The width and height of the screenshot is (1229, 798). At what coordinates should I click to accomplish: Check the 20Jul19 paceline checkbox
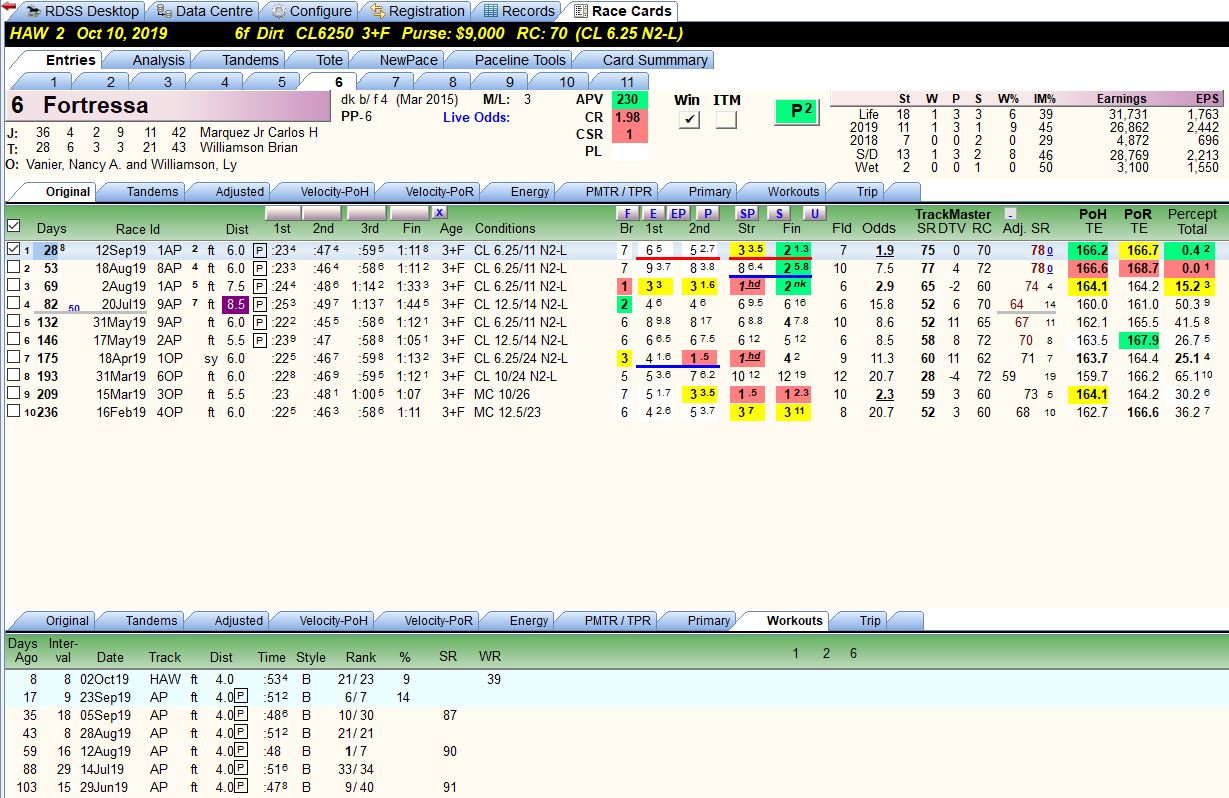13,304
